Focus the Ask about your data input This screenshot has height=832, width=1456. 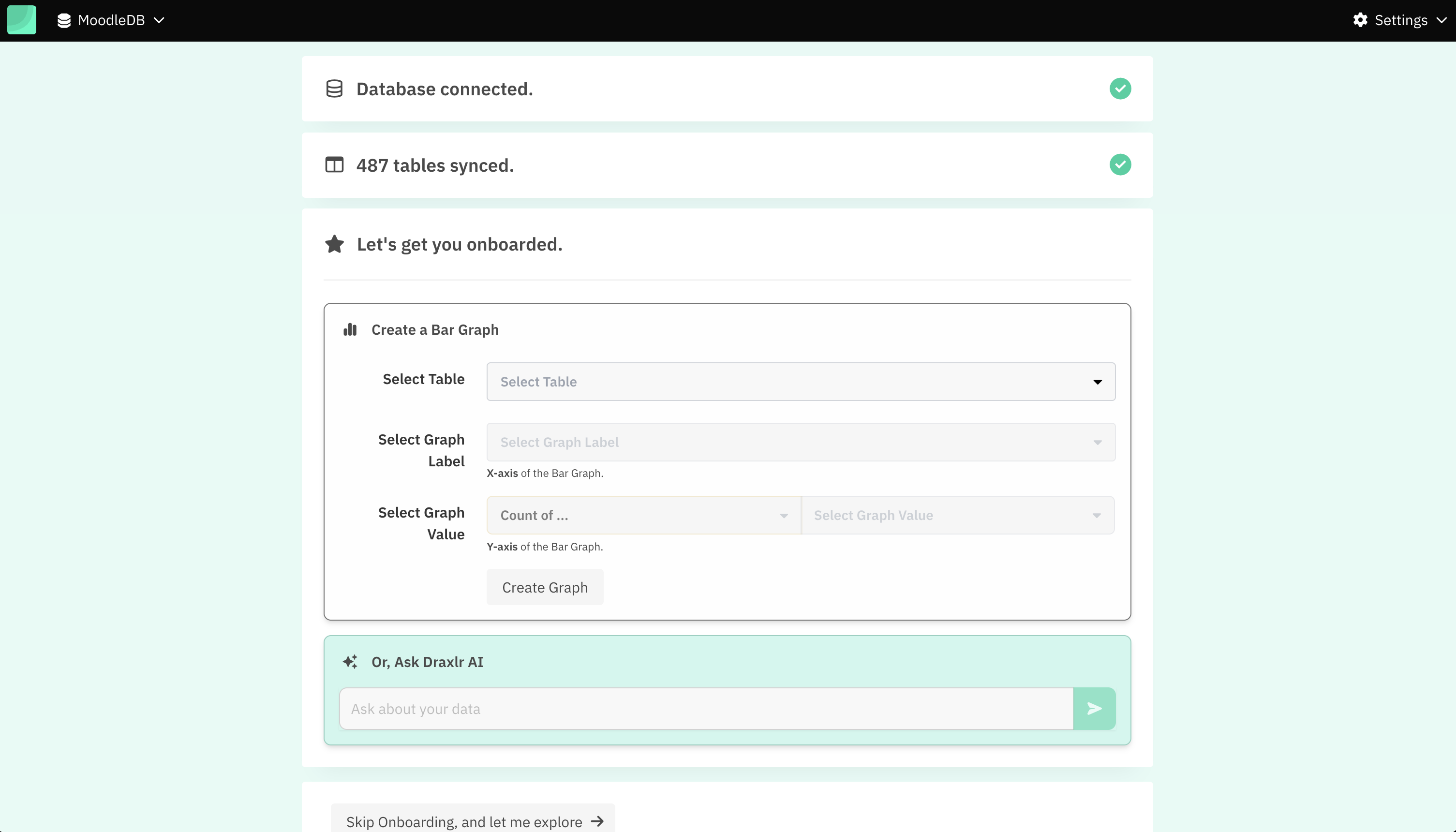click(x=706, y=709)
